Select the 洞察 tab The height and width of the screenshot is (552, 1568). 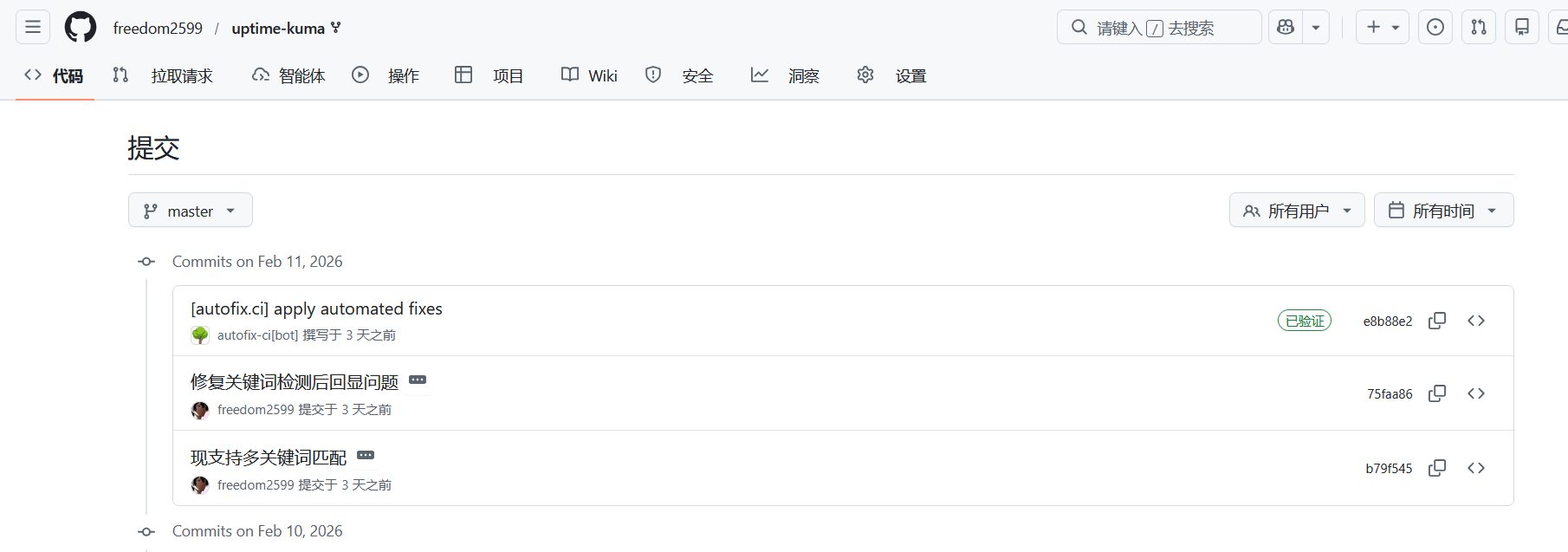[x=785, y=75]
